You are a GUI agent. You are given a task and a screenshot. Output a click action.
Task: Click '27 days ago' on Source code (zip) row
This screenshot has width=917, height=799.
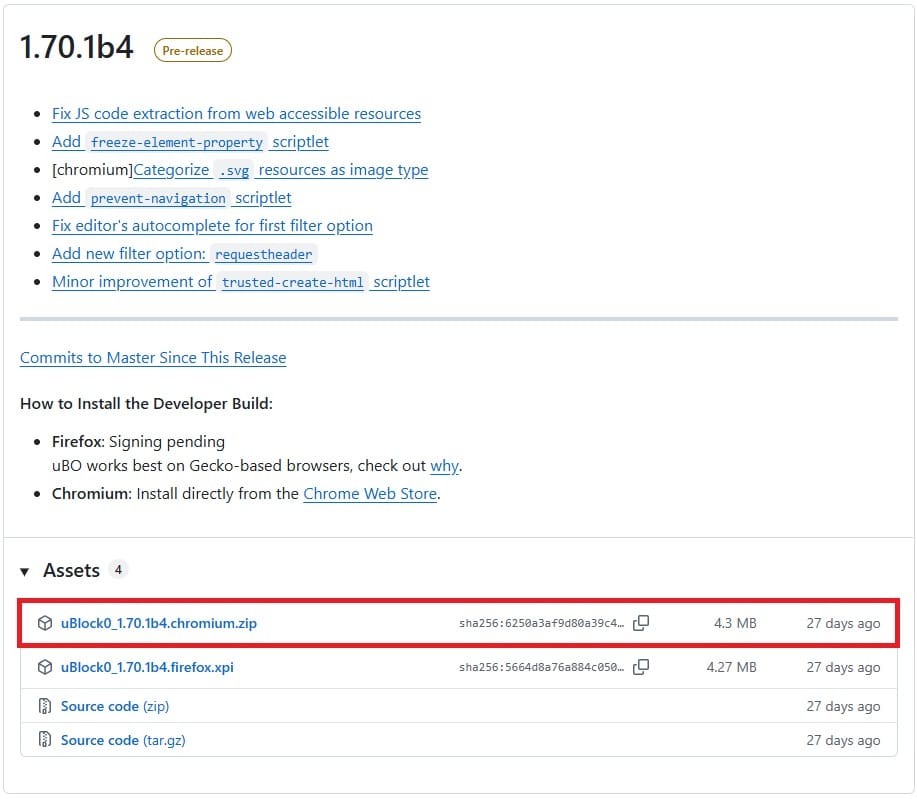[x=843, y=706]
